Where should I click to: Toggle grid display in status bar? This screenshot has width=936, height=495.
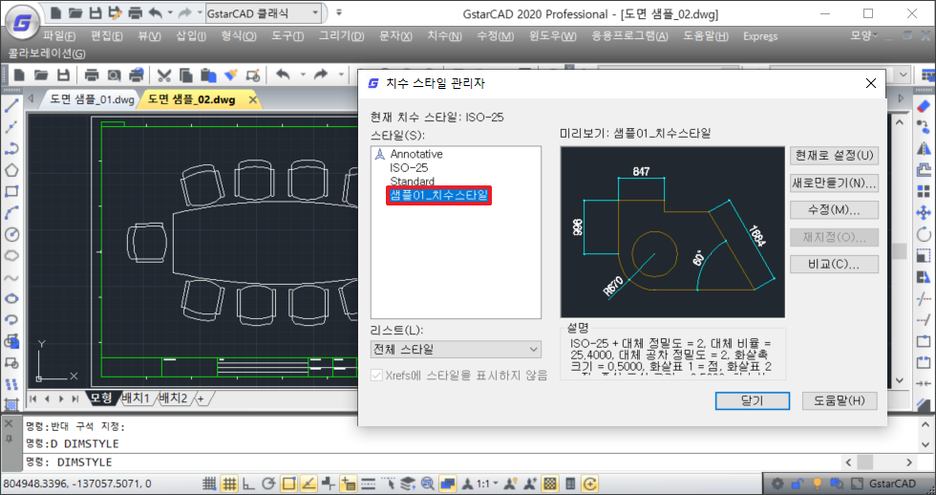[230, 484]
